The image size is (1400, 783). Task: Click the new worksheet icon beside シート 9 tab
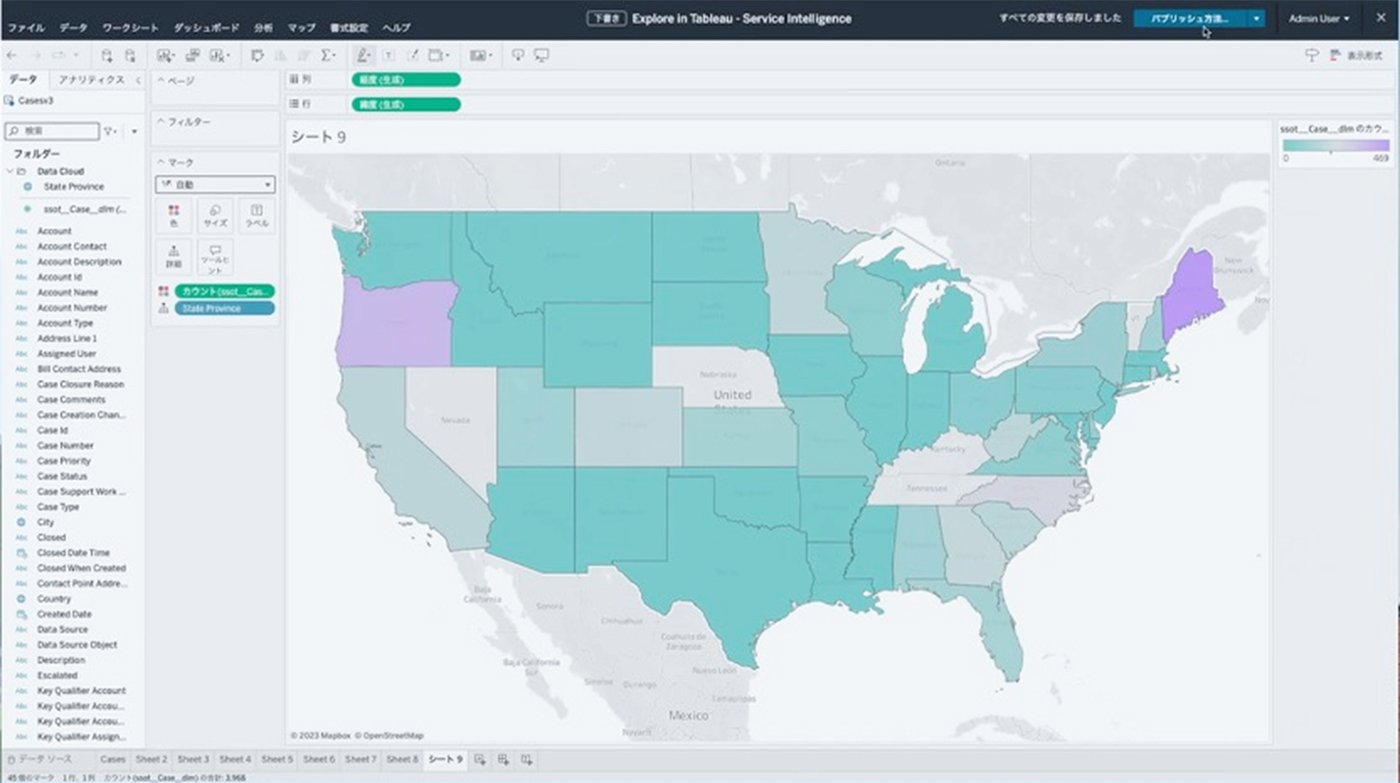pos(481,760)
